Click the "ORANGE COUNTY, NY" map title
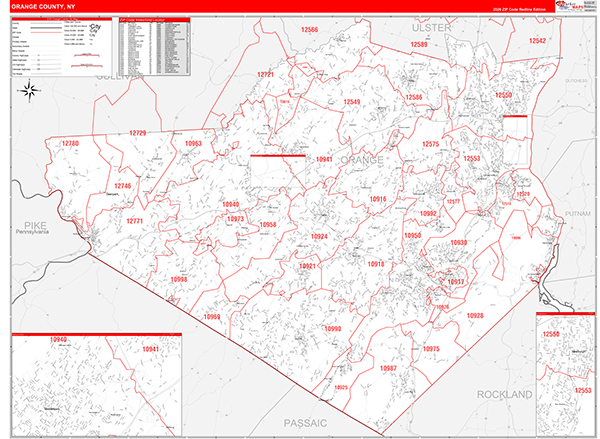Image resolution: width=600 pixels, height=439 pixels. coord(43,7)
